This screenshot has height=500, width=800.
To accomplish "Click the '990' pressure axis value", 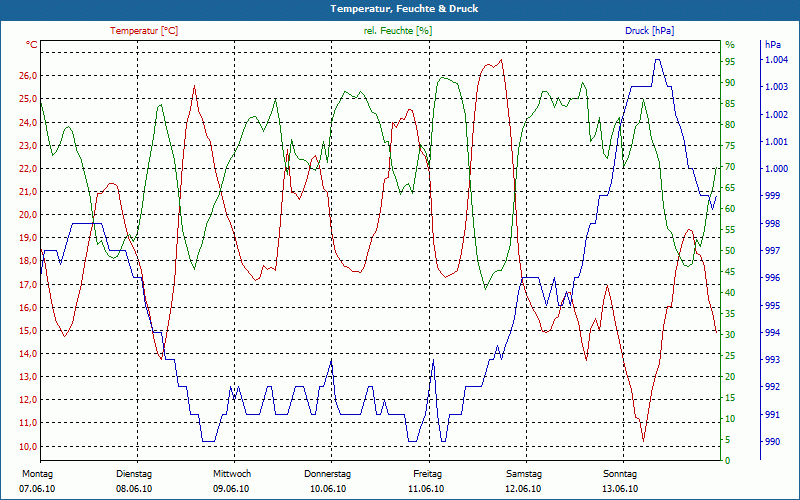I will (x=771, y=441).
